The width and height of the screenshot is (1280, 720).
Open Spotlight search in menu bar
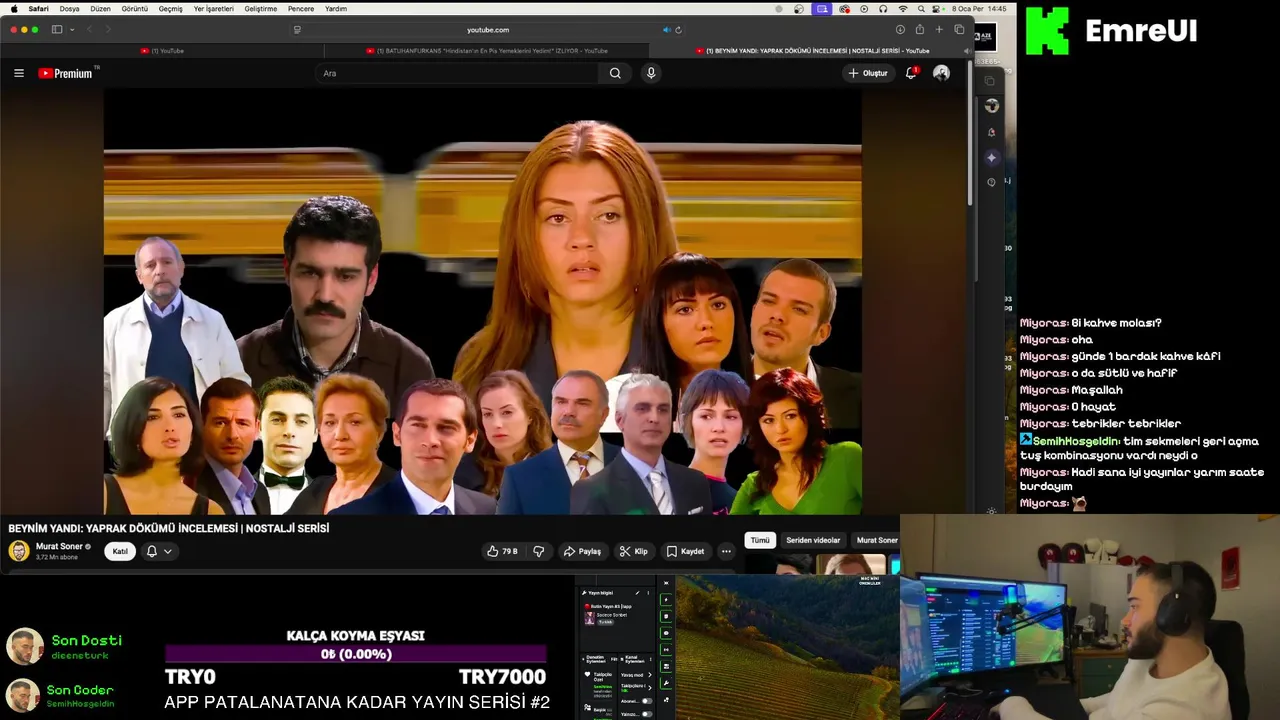click(x=921, y=9)
